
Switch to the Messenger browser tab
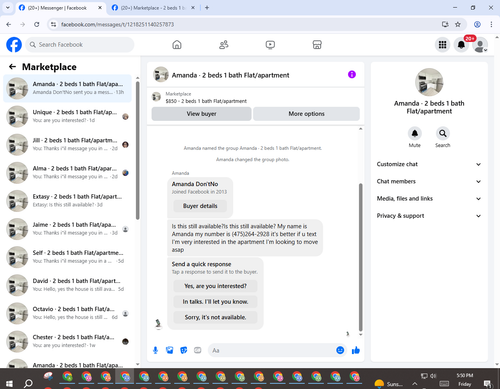60,8
